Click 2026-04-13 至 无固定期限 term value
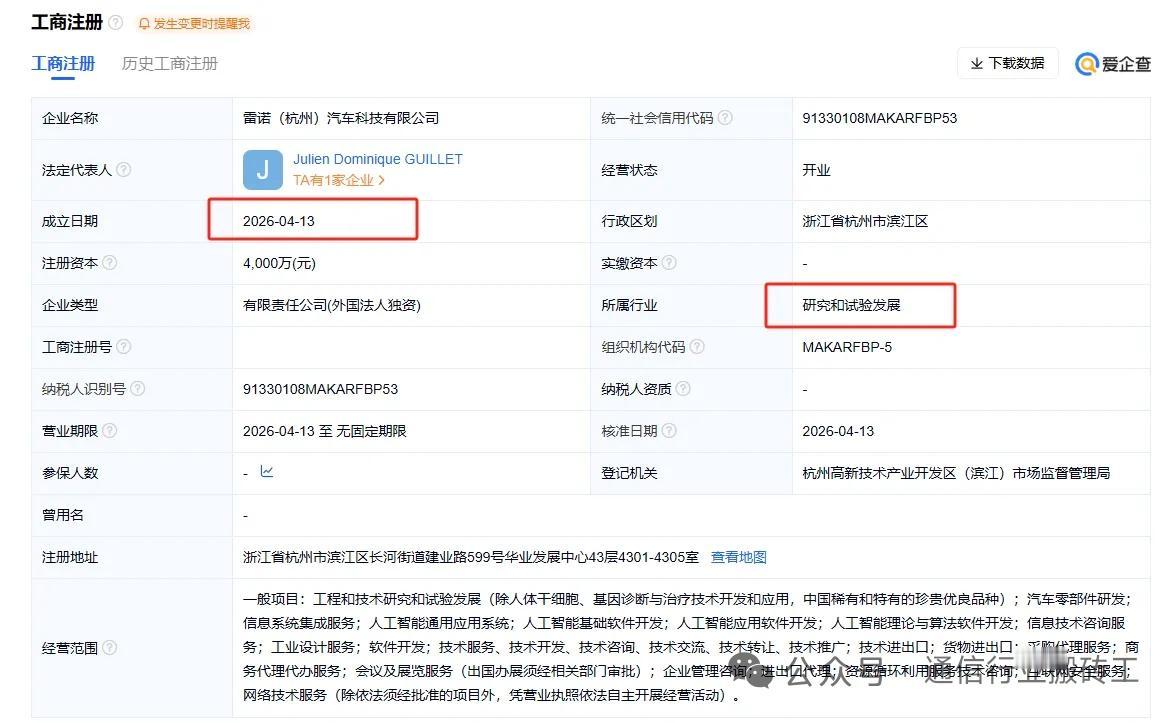Screen dimensions: 1173x723 click(325, 431)
